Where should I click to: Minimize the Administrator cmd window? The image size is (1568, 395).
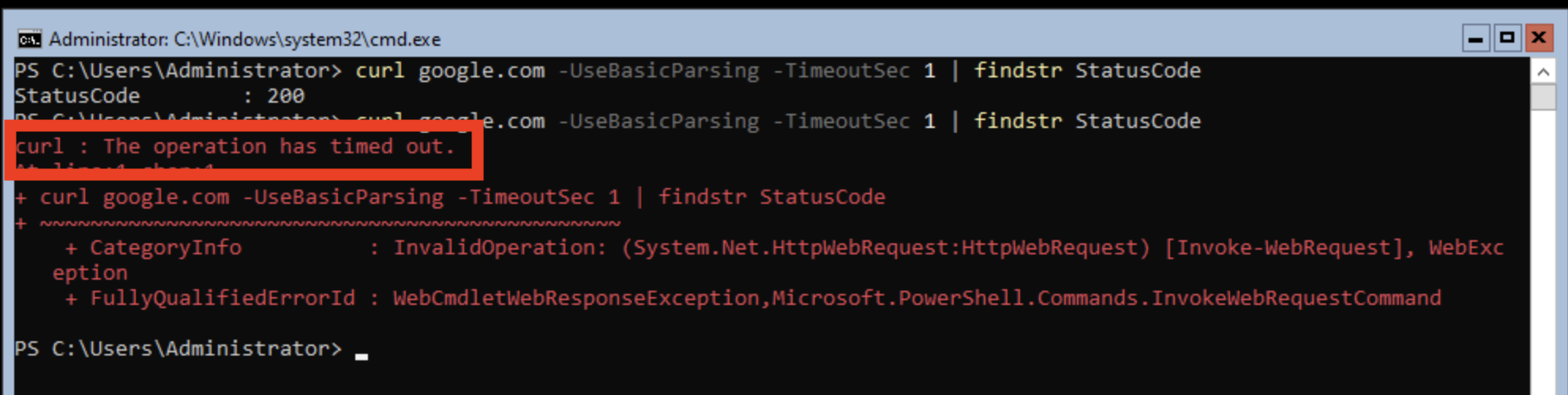pos(1476,38)
